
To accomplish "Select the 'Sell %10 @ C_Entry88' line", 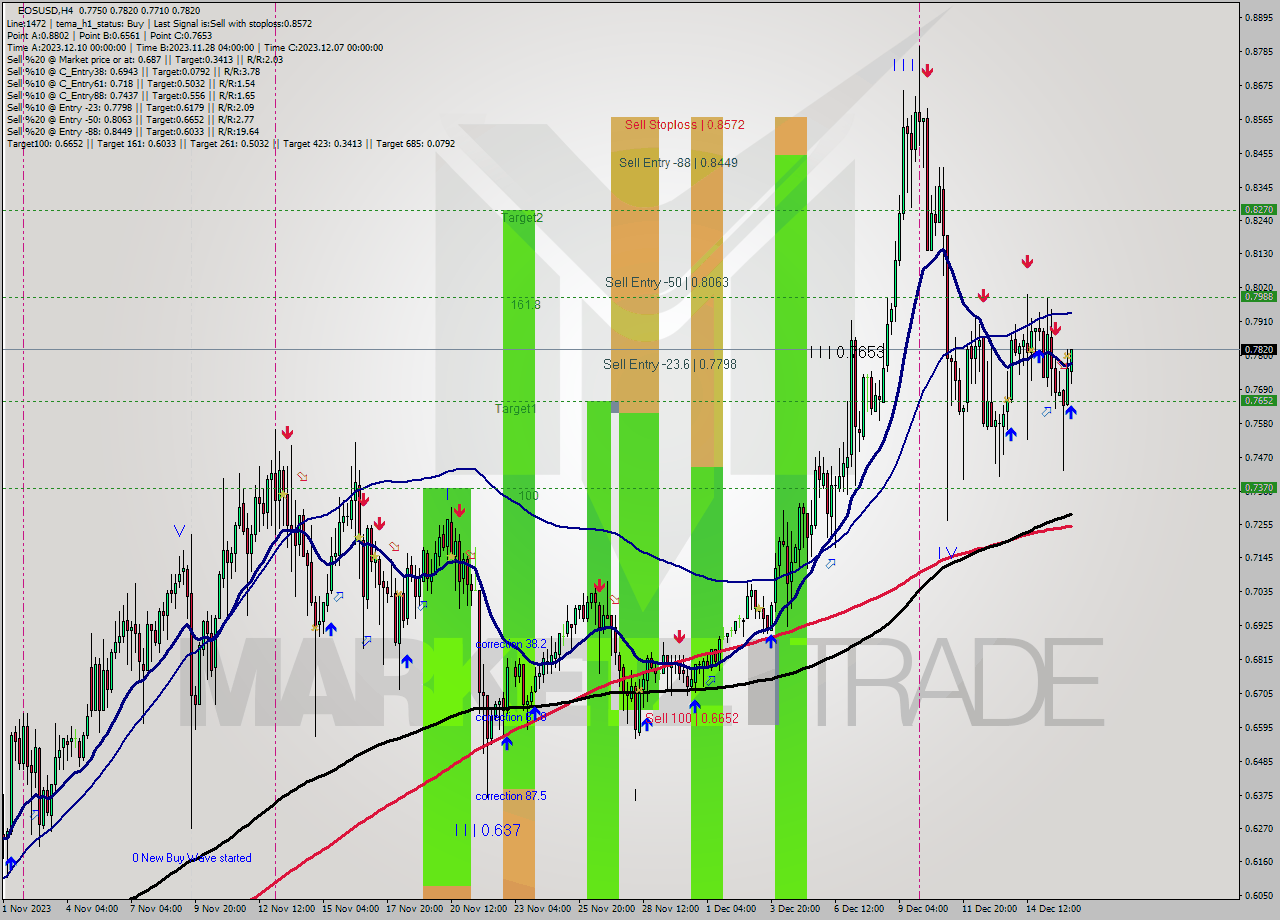I will [x=131, y=95].
